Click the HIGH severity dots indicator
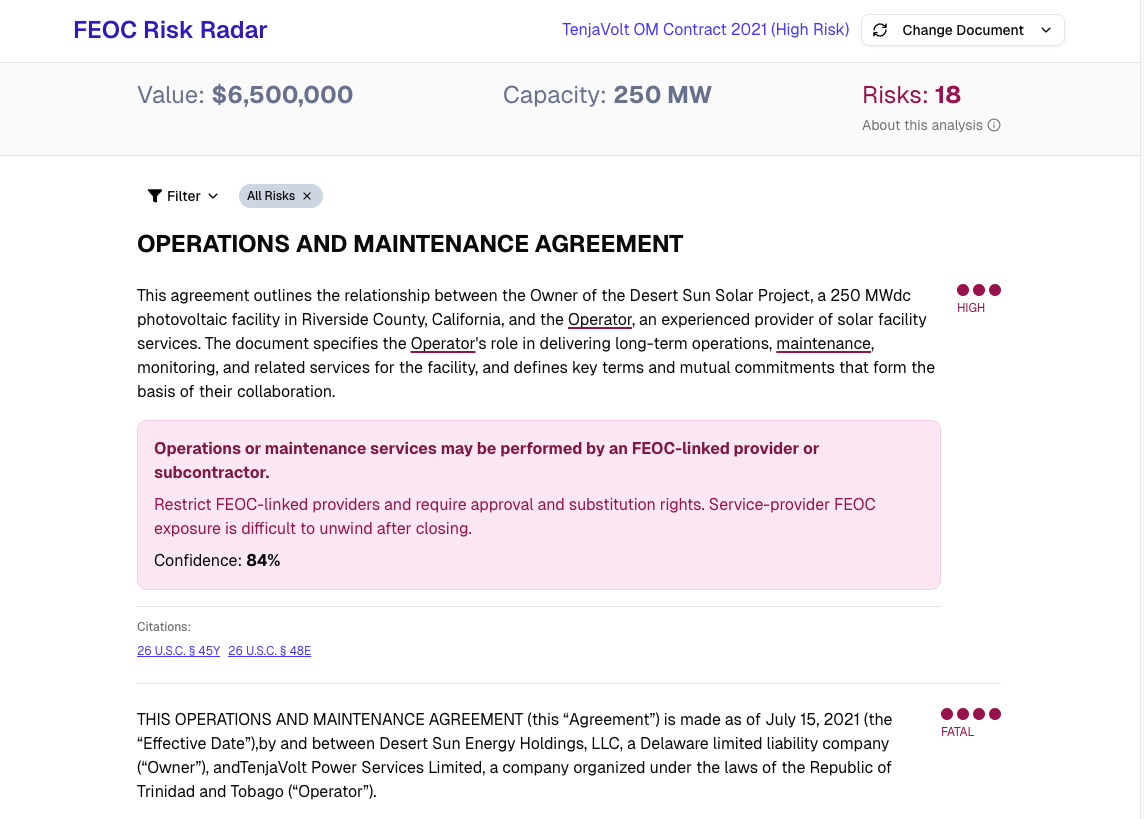Image resolution: width=1144 pixels, height=819 pixels. (978, 290)
